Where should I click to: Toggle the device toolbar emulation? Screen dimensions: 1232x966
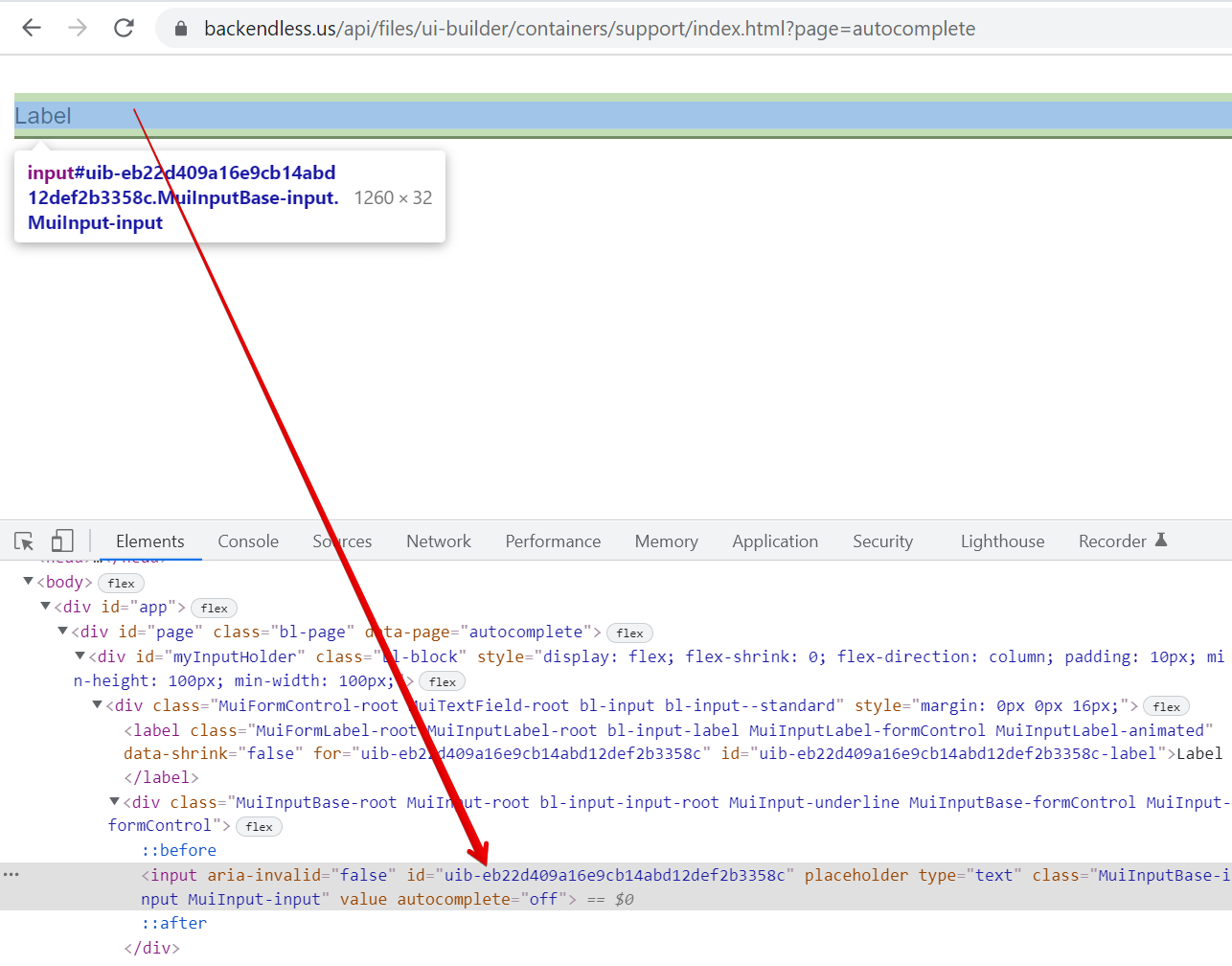62,541
